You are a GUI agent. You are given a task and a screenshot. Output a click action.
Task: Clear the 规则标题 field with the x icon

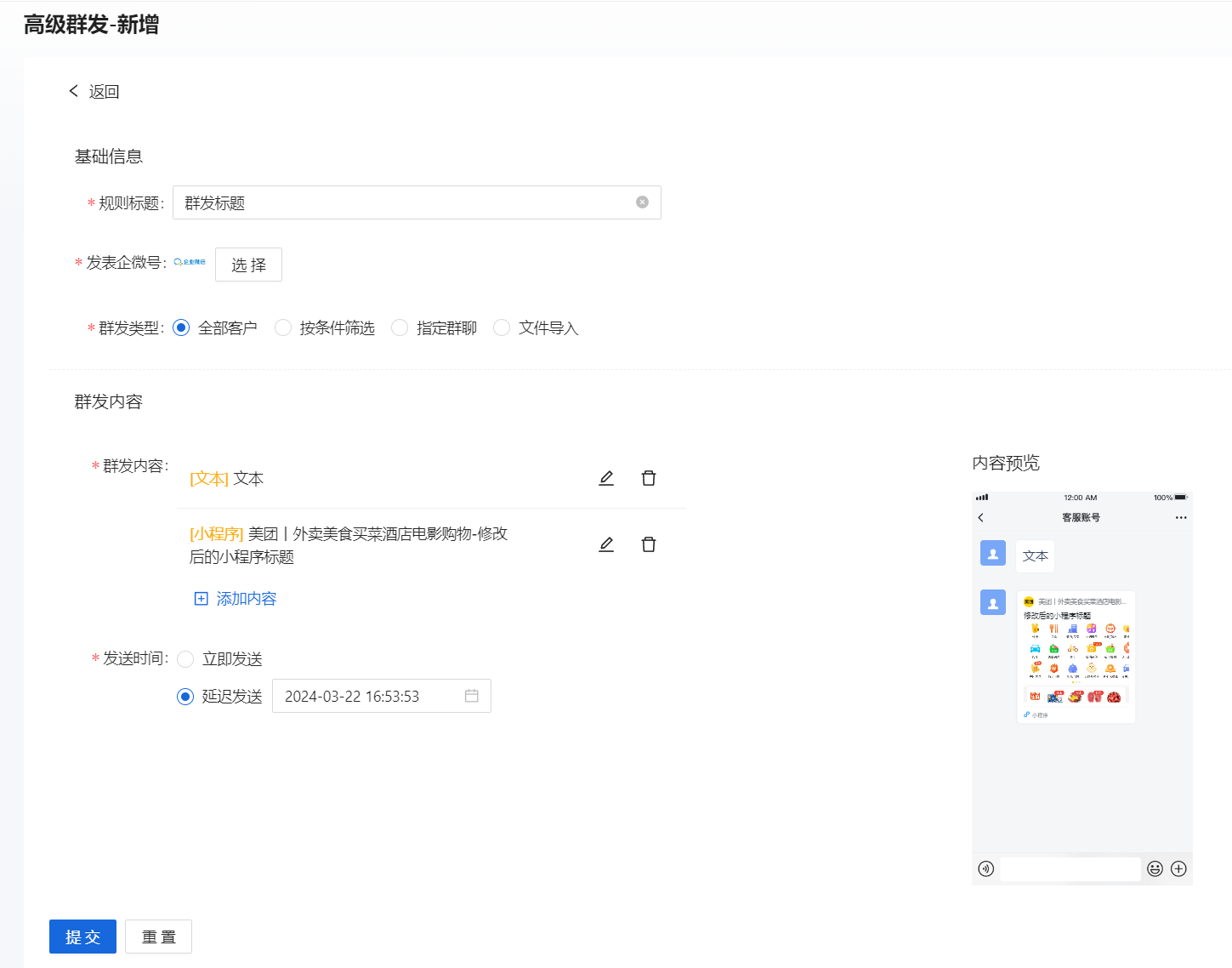coord(642,202)
